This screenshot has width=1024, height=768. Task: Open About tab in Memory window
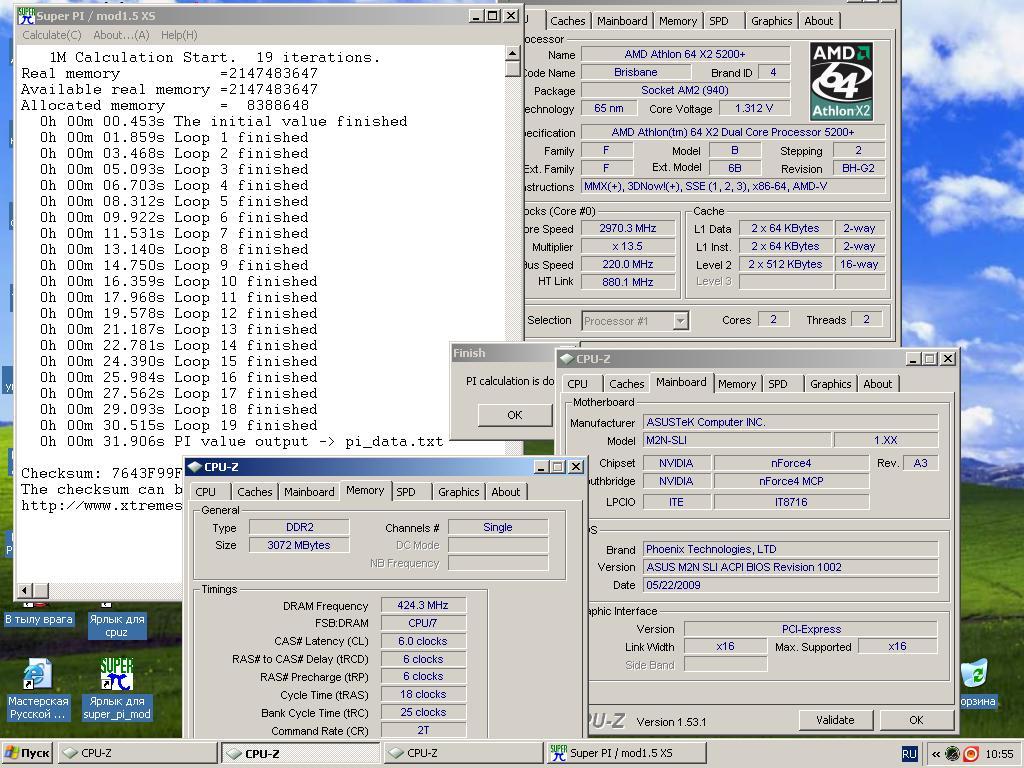tap(506, 492)
